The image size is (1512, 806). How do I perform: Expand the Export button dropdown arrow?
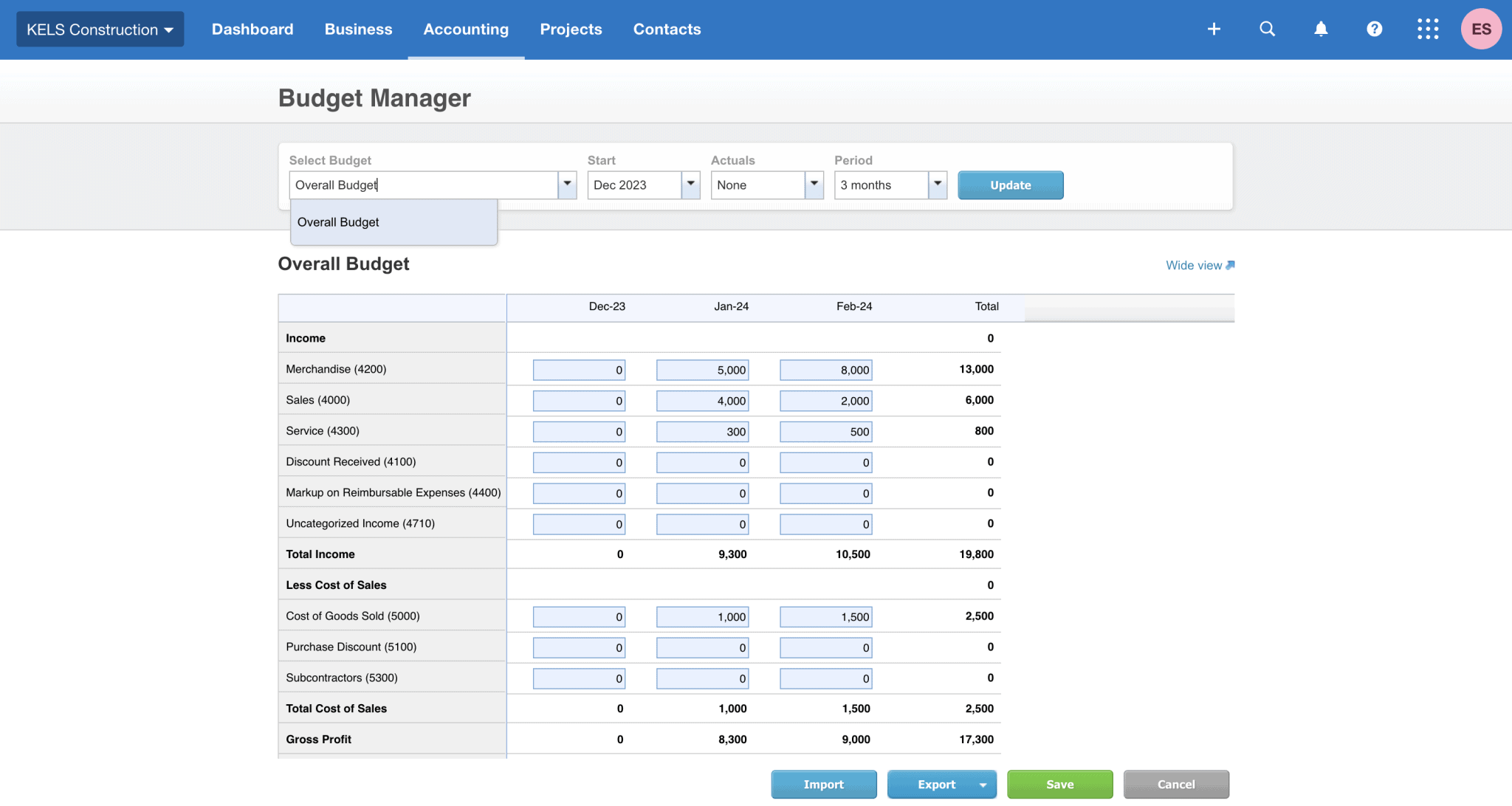click(x=983, y=785)
